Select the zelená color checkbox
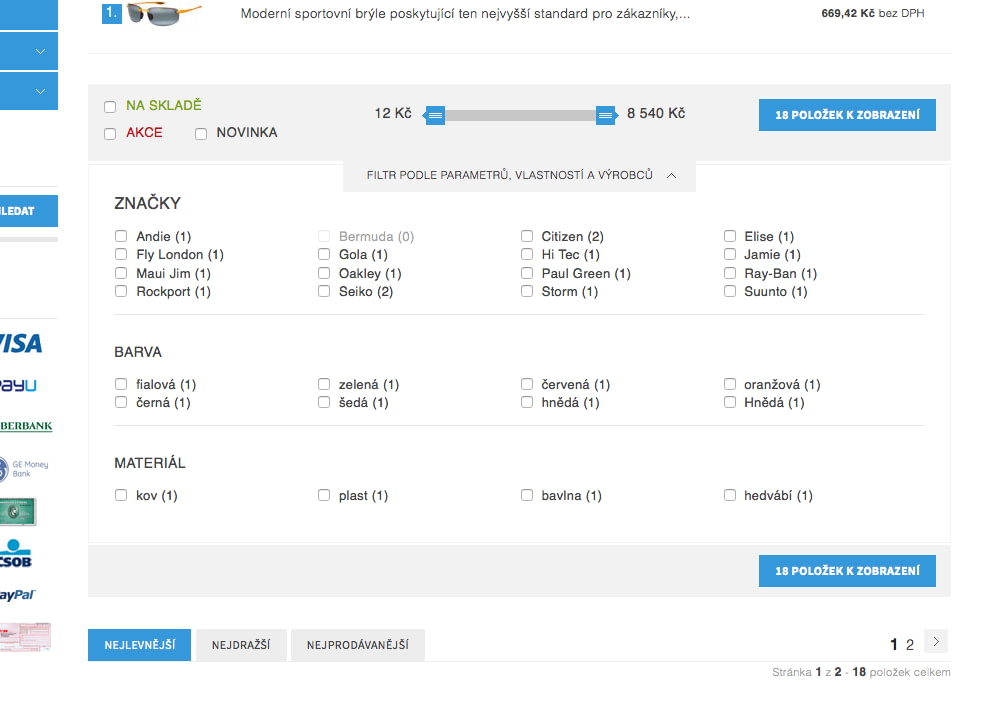This screenshot has width=1001, height=704. pos(324,384)
